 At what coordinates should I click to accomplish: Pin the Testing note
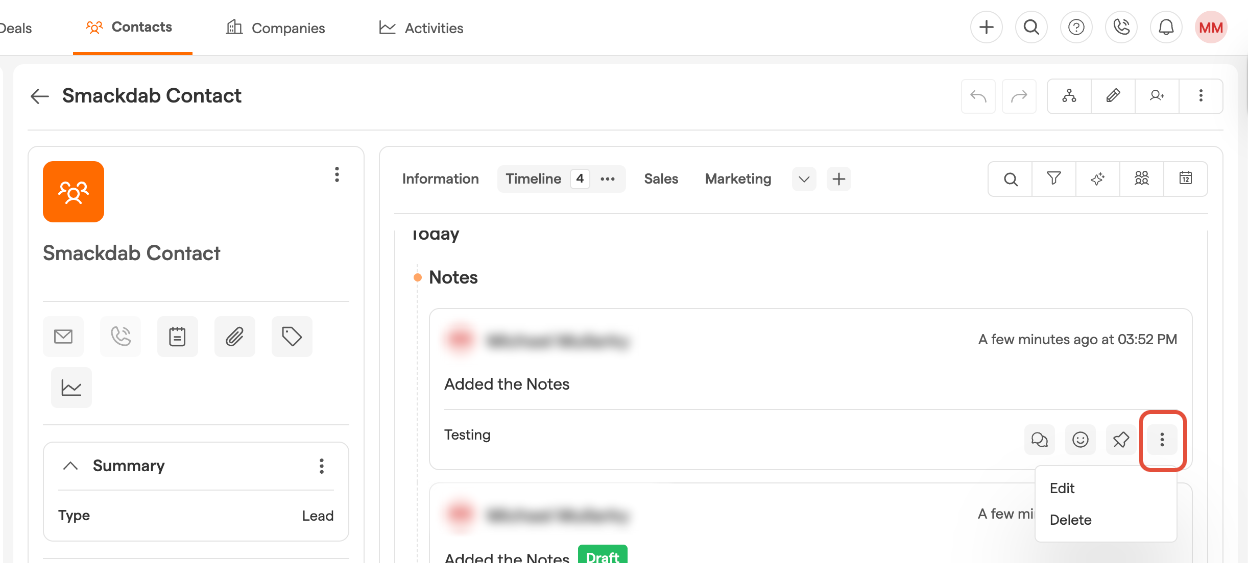tap(1121, 439)
